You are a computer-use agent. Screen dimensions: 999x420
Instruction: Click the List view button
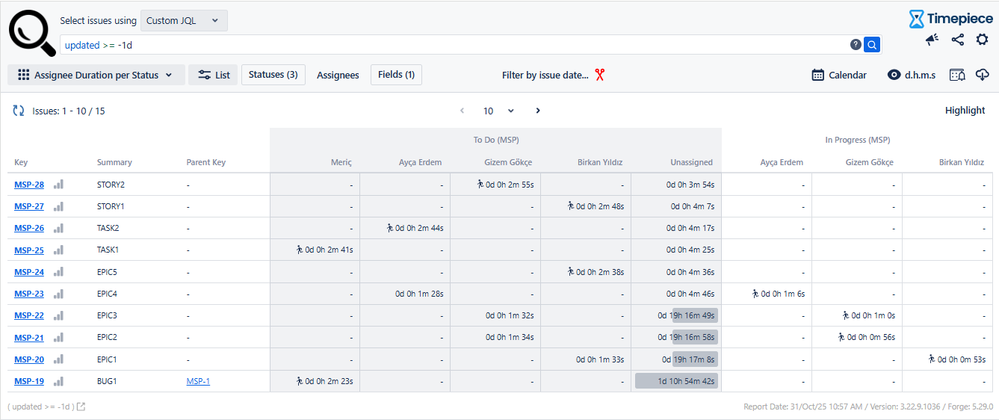(213, 75)
